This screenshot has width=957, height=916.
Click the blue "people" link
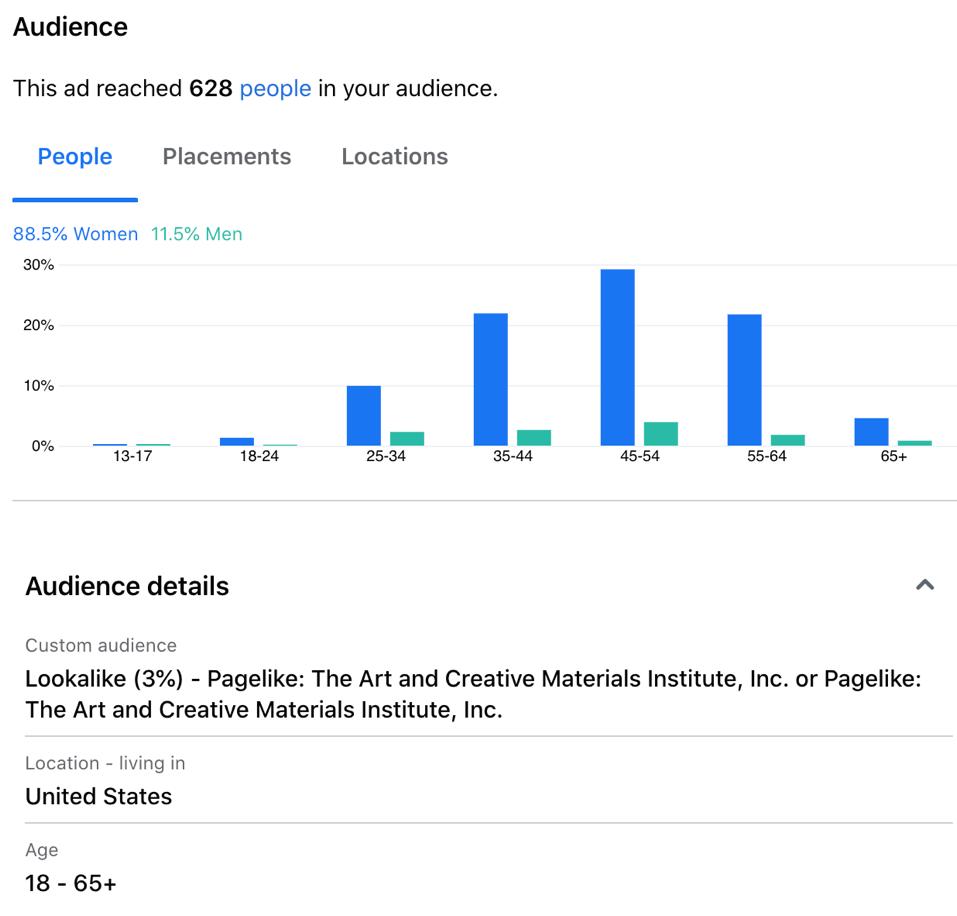[275, 88]
